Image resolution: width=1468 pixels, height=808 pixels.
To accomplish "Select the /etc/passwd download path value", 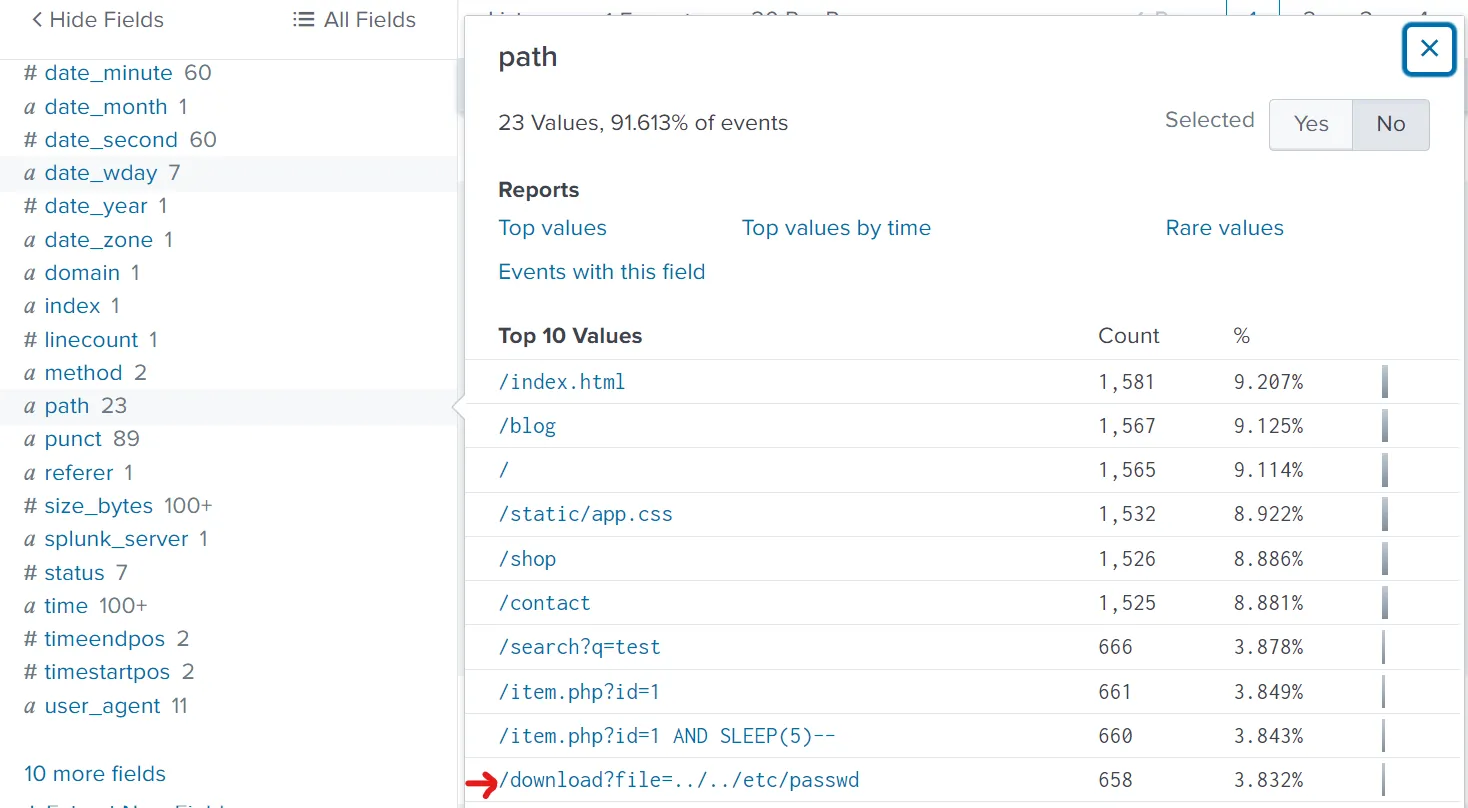I will [678, 779].
